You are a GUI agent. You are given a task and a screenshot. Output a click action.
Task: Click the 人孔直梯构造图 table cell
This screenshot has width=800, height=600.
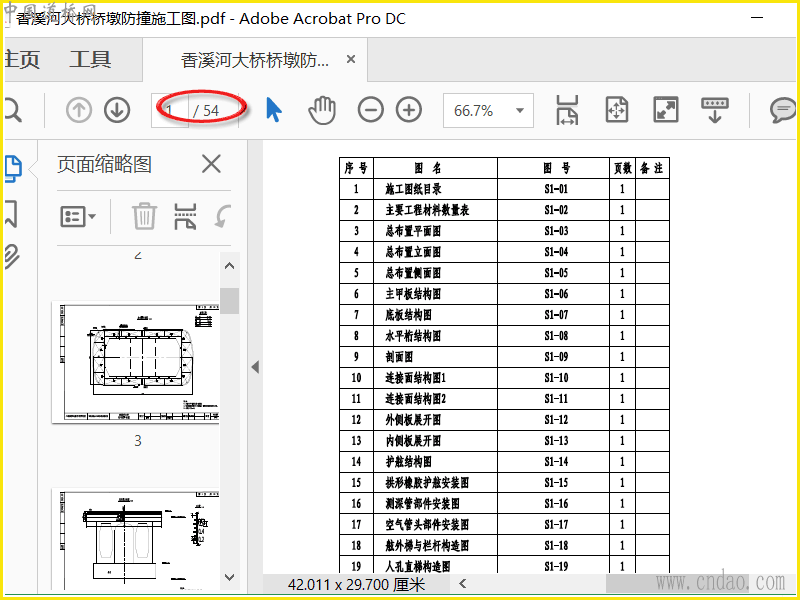435,565
